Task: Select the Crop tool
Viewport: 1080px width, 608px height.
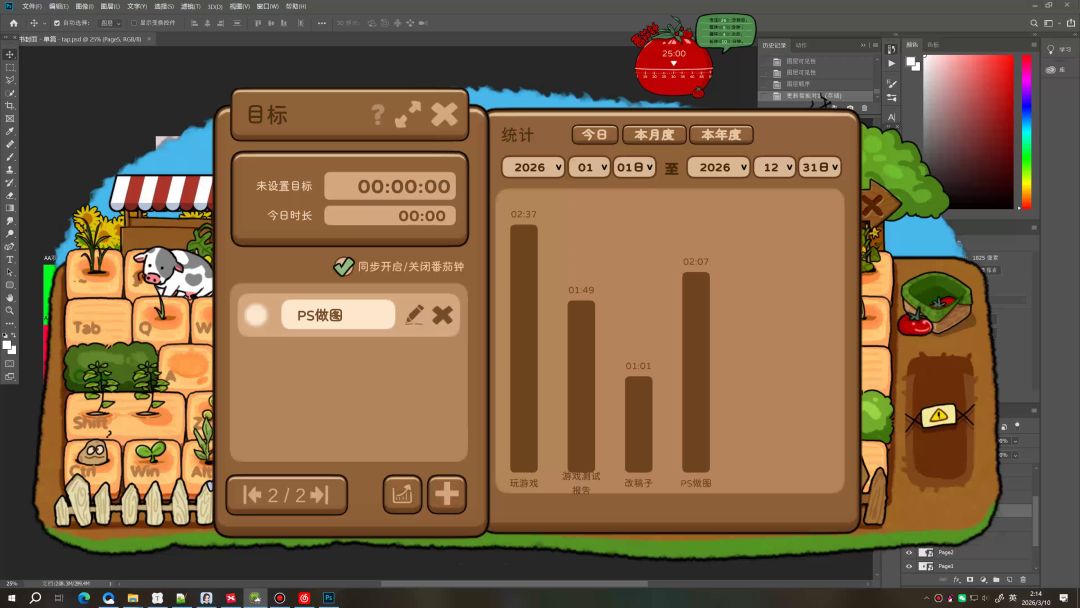Action: [10, 105]
